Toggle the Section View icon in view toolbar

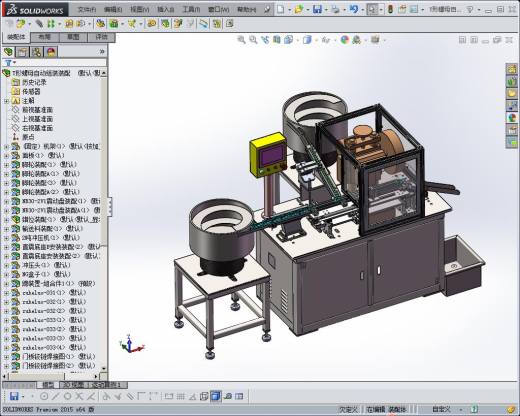pyautogui.click(x=277, y=40)
